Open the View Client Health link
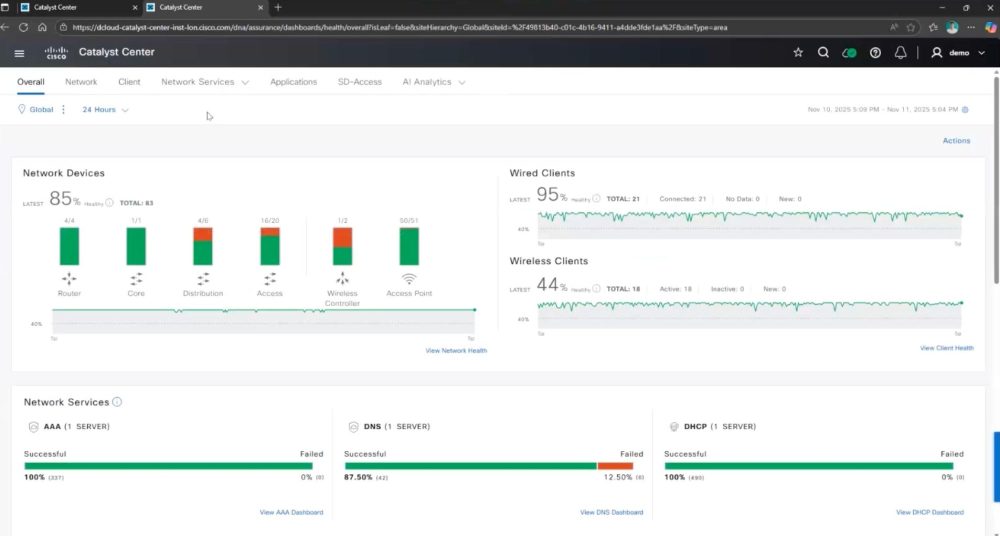The width and height of the screenshot is (1000, 536). click(x=946, y=348)
